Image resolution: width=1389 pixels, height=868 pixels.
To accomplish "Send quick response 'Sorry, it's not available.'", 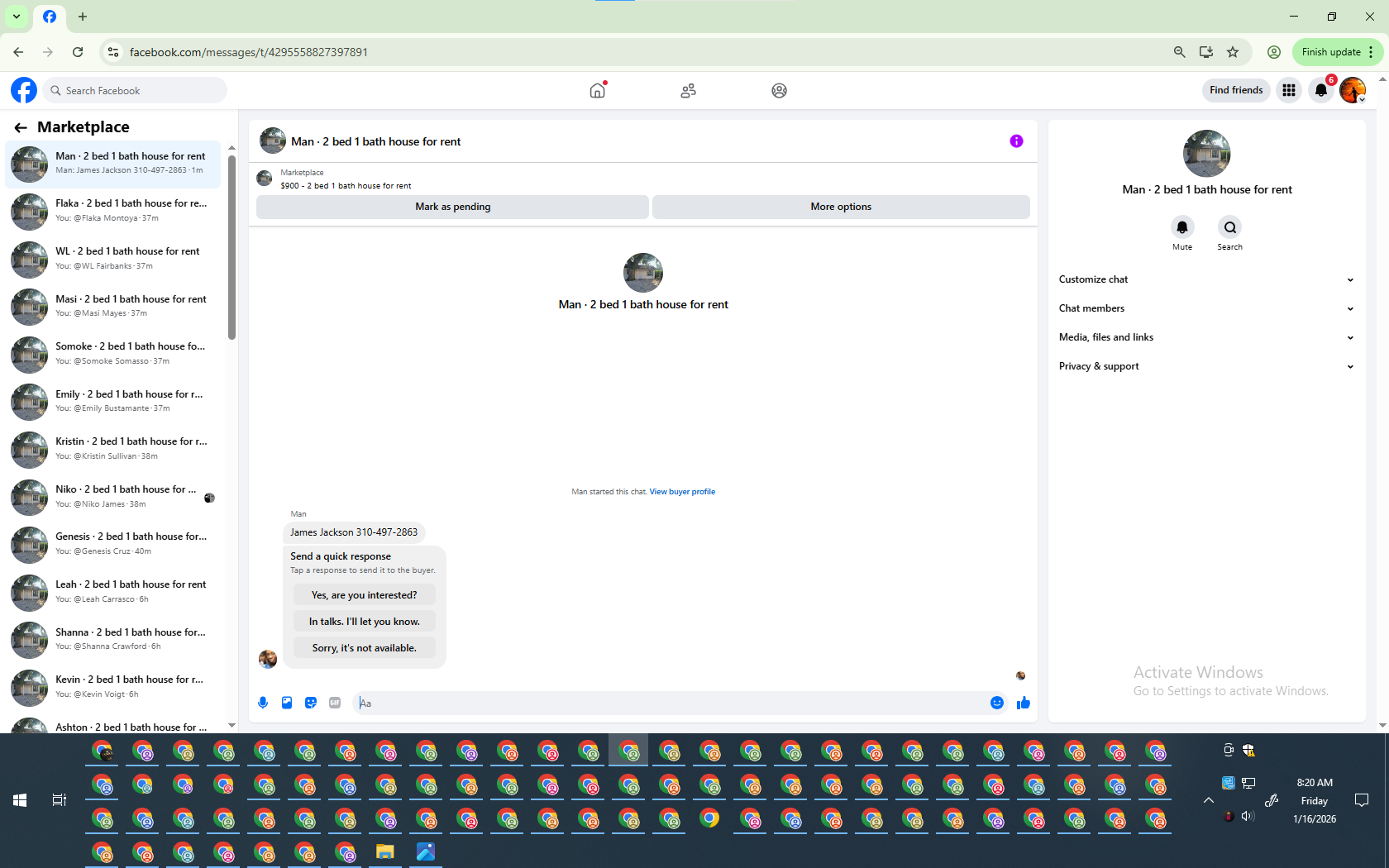I will click(364, 648).
